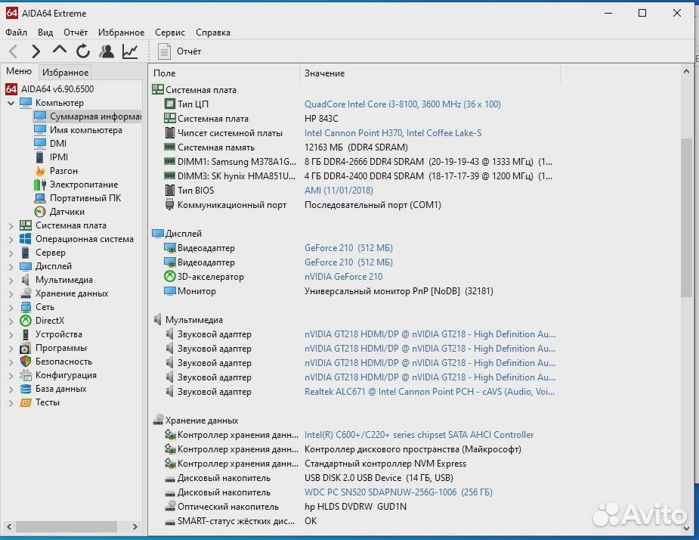The width and height of the screenshot is (699, 540).
Task: Expand the Сервер tree branch
Action: pyautogui.click(x=11, y=253)
